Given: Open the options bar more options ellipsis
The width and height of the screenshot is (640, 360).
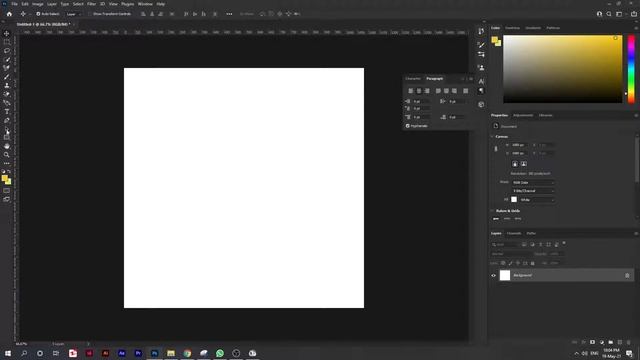Looking at the screenshot, I should click(x=229, y=14).
